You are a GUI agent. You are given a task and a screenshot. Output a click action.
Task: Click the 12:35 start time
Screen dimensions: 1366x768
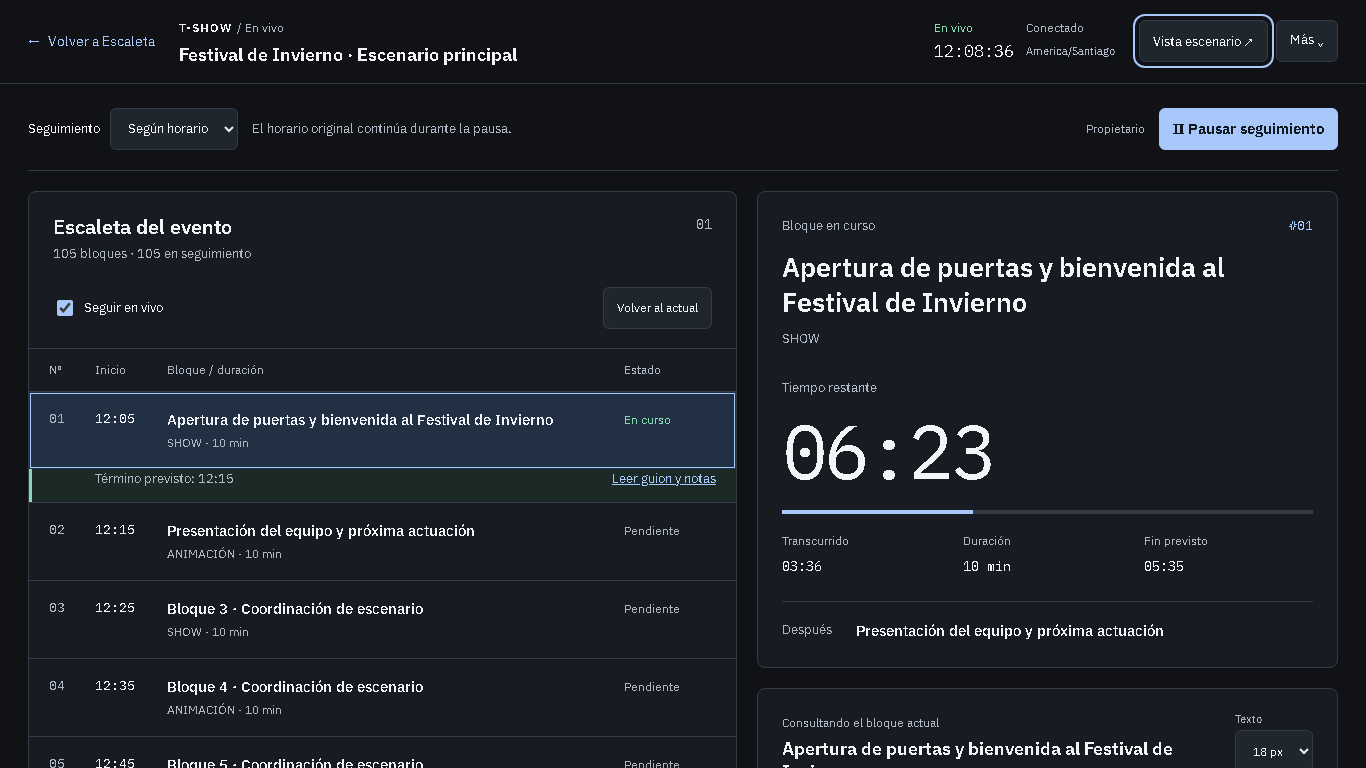(115, 686)
